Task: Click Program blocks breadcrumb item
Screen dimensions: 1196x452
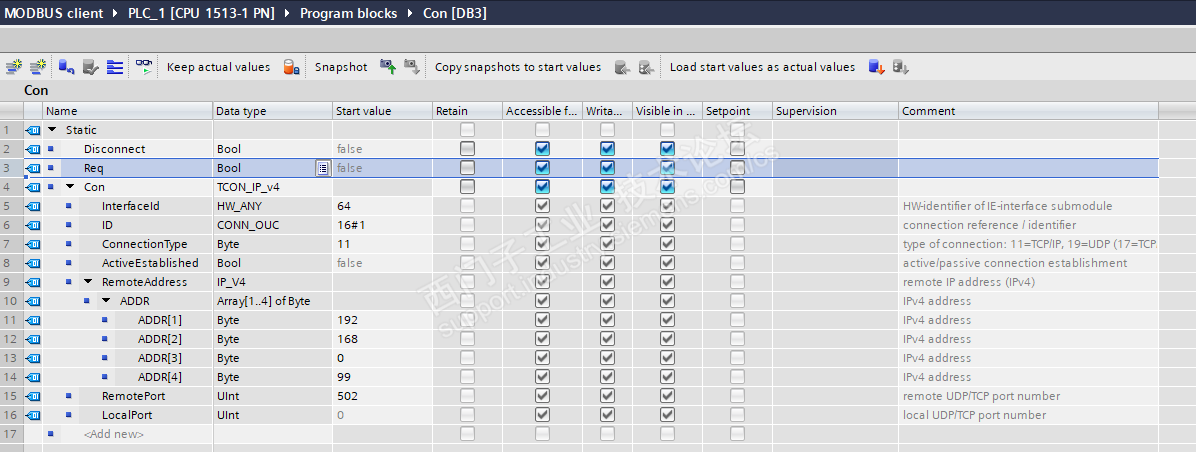Action: tap(349, 14)
